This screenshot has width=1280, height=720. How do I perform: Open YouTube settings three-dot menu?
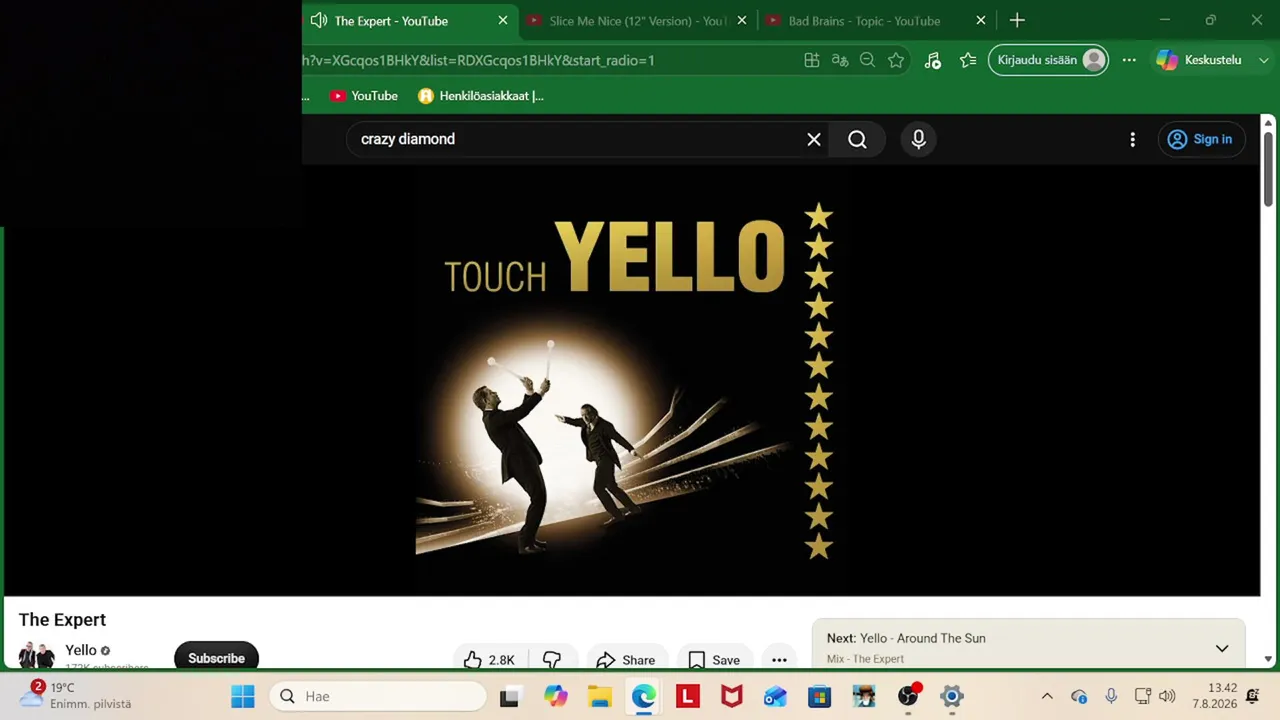pos(1132,139)
